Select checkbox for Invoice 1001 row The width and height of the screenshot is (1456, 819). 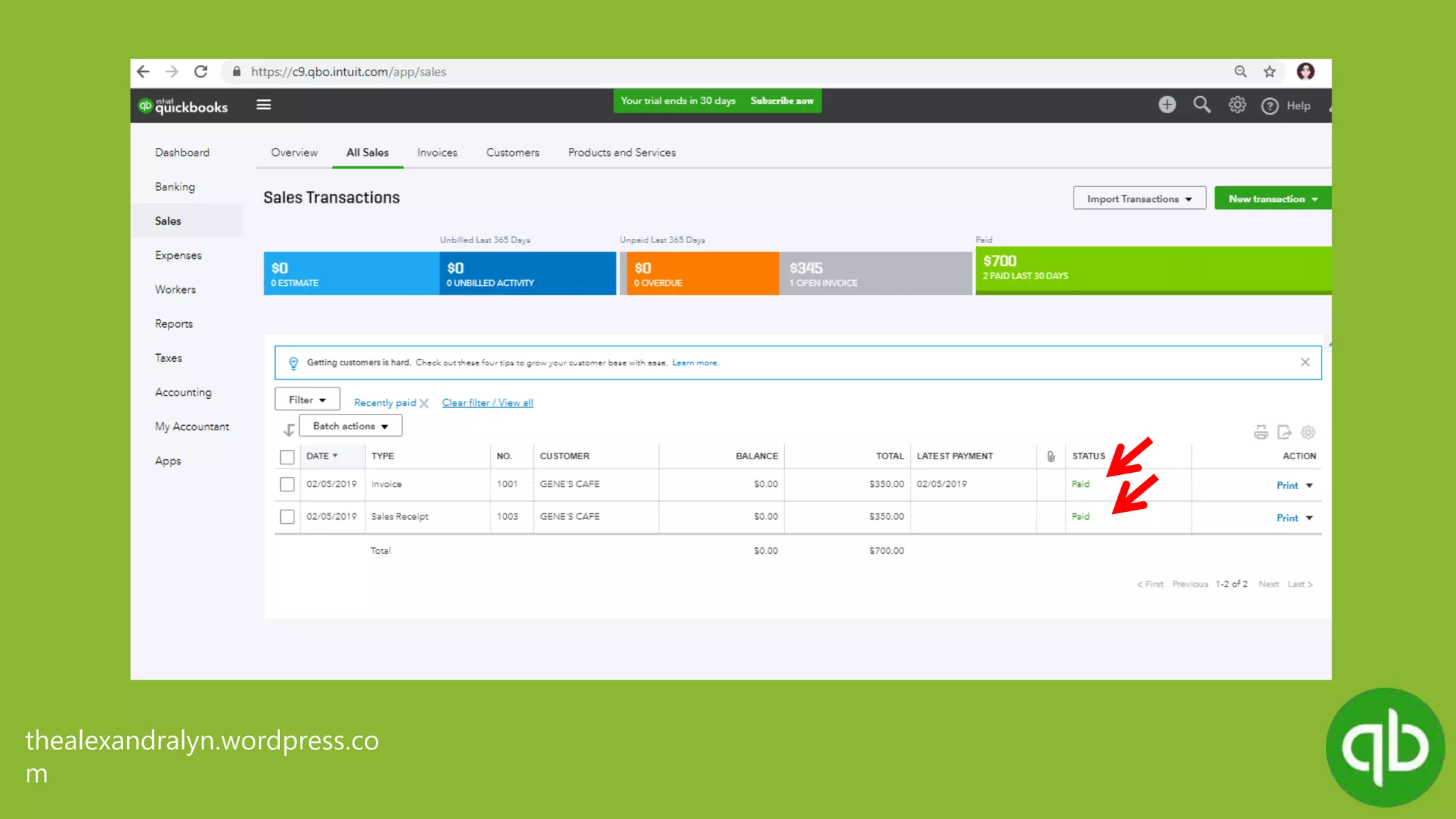point(287,484)
